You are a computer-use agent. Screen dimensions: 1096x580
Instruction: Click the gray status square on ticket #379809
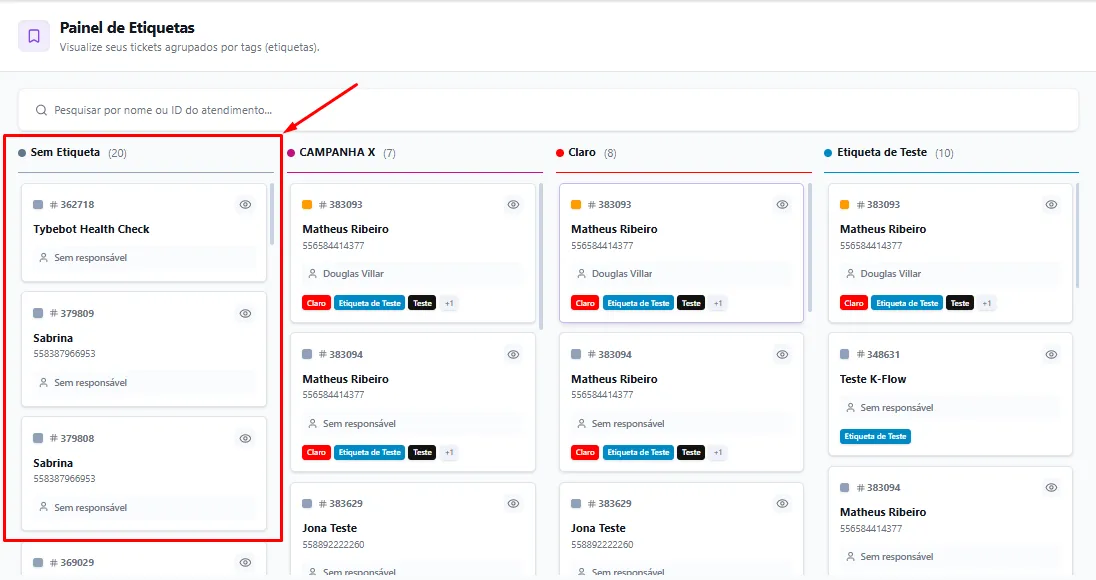[38, 314]
